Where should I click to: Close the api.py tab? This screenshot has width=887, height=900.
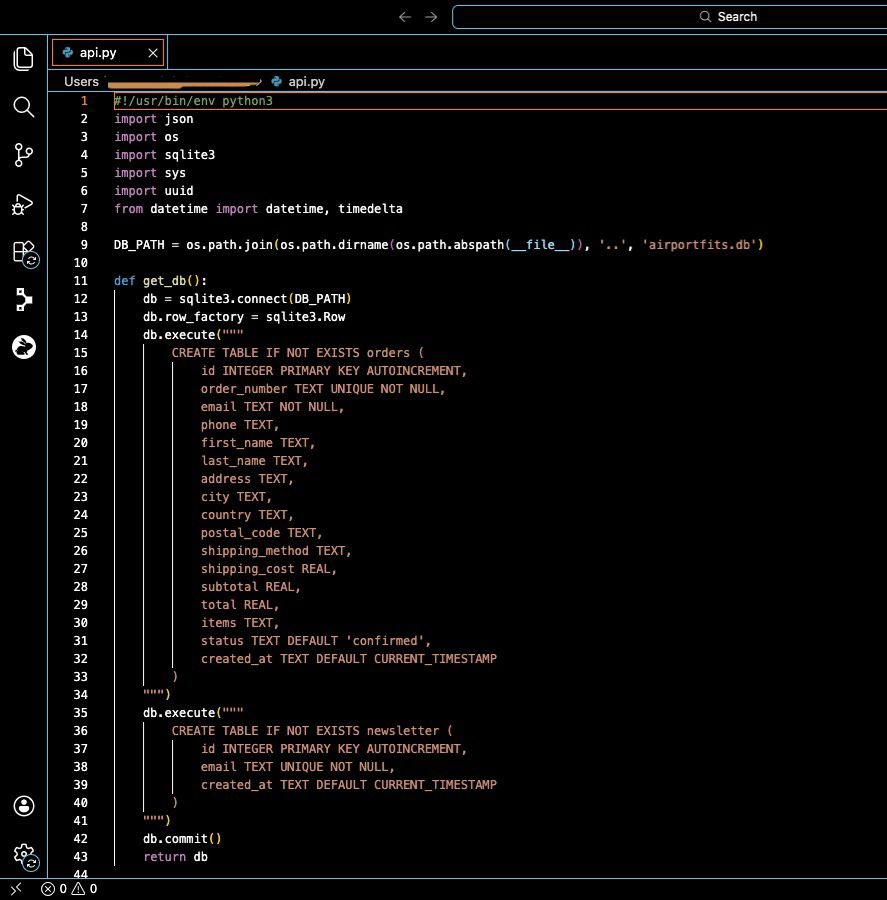153,53
